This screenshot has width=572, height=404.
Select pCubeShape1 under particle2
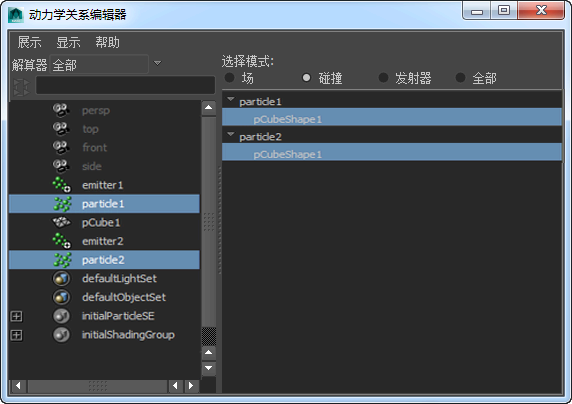click(392, 154)
